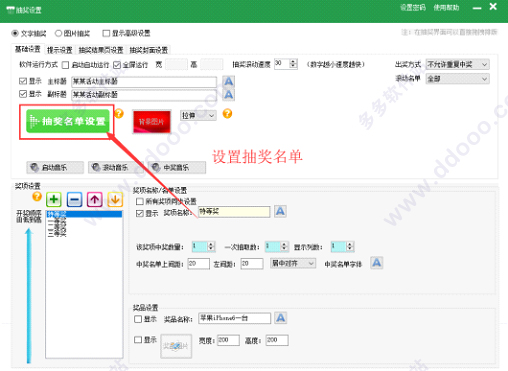
Task: Adjust 该奖项中奖数量 stepper arrows
Action: pyautogui.click(x=211, y=246)
